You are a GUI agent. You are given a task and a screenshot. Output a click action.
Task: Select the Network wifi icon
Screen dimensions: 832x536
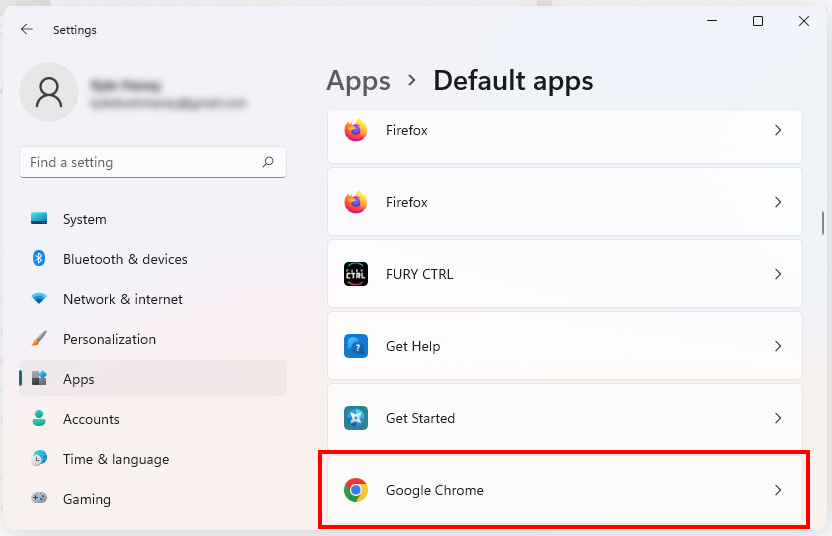[x=39, y=298]
